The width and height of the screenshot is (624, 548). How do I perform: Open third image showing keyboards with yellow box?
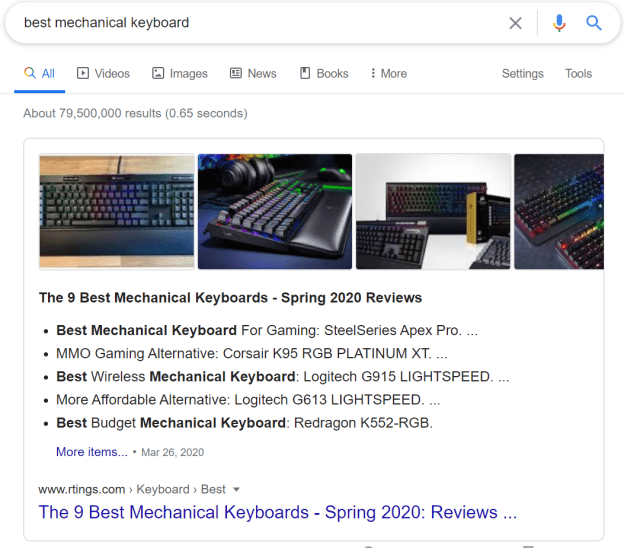click(x=433, y=211)
